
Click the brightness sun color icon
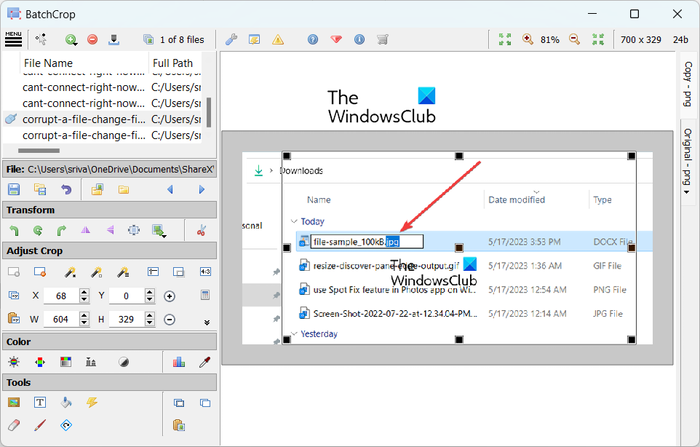tap(14, 362)
